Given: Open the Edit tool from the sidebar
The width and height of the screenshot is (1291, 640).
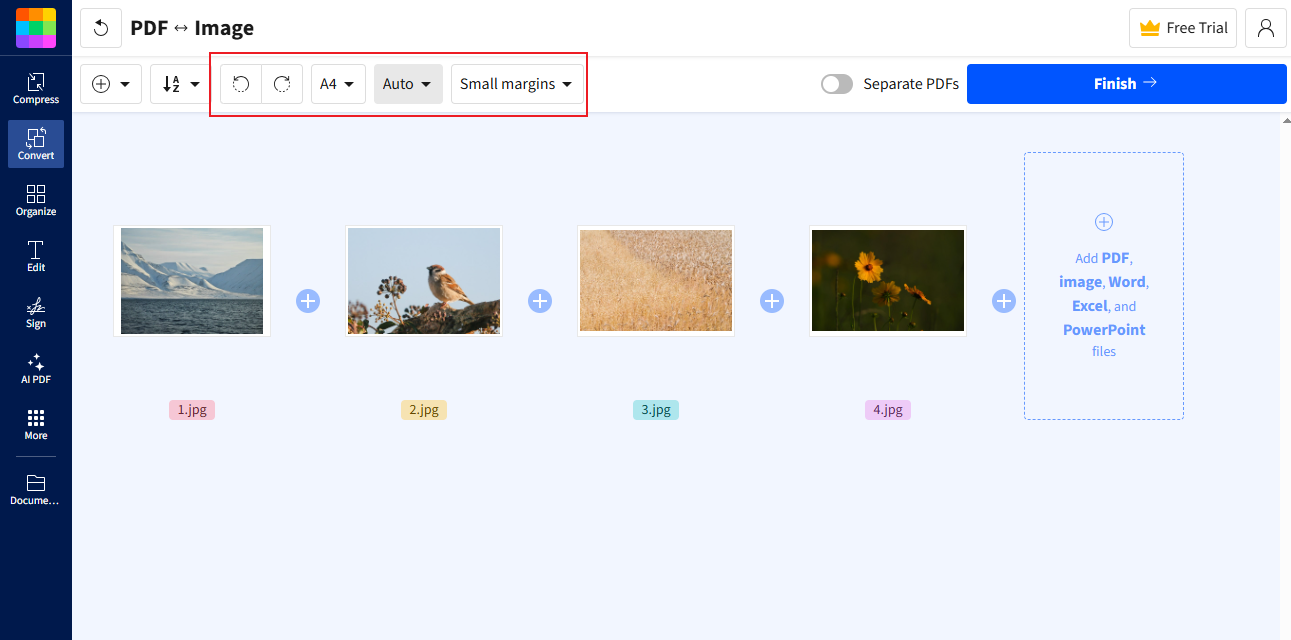Looking at the screenshot, I should tap(36, 257).
